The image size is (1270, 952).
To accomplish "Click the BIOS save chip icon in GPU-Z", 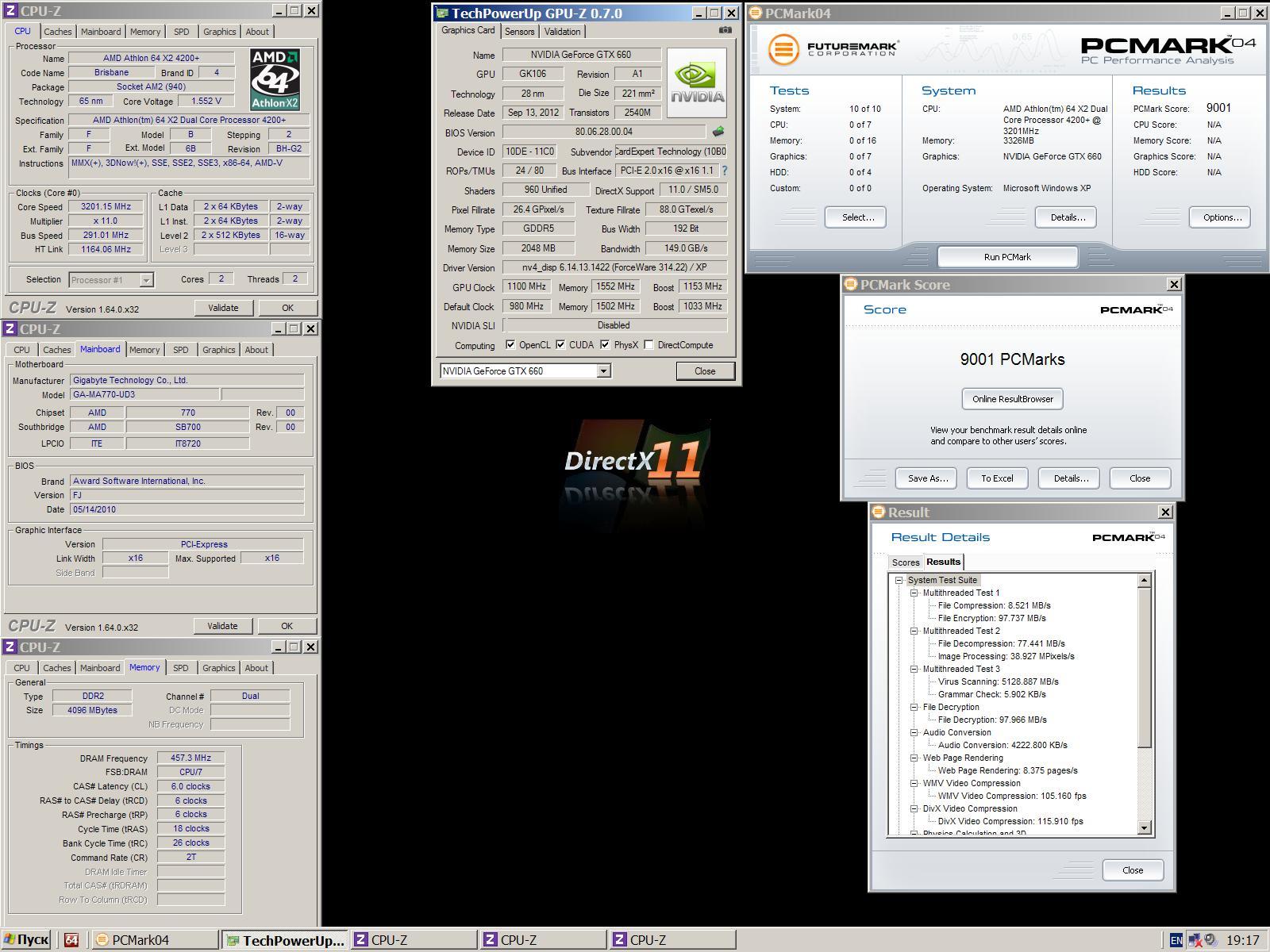I will (718, 132).
